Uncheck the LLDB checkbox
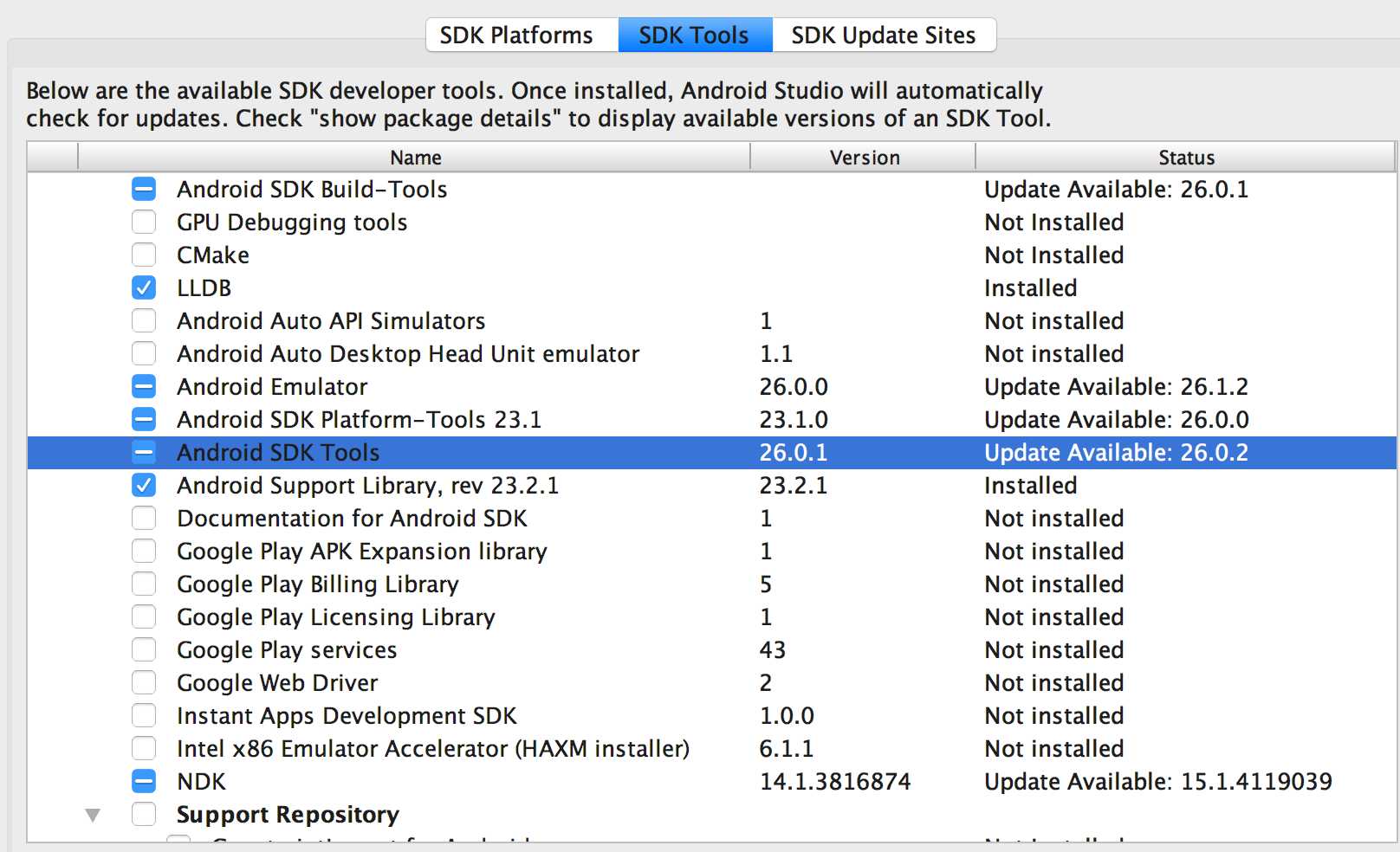The height and width of the screenshot is (852, 1400). pyautogui.click(x=144, y=288)
